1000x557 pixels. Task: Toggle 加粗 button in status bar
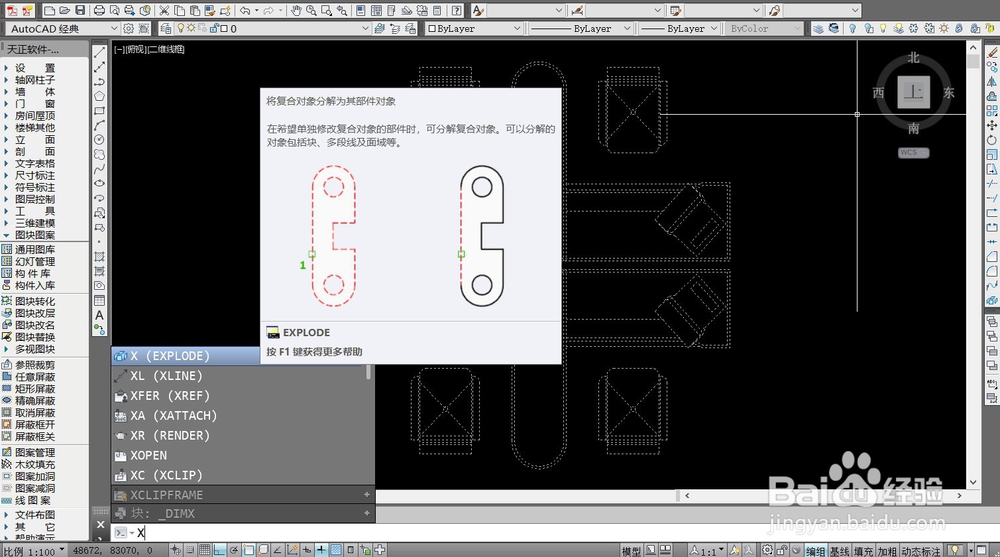[887, 551]
